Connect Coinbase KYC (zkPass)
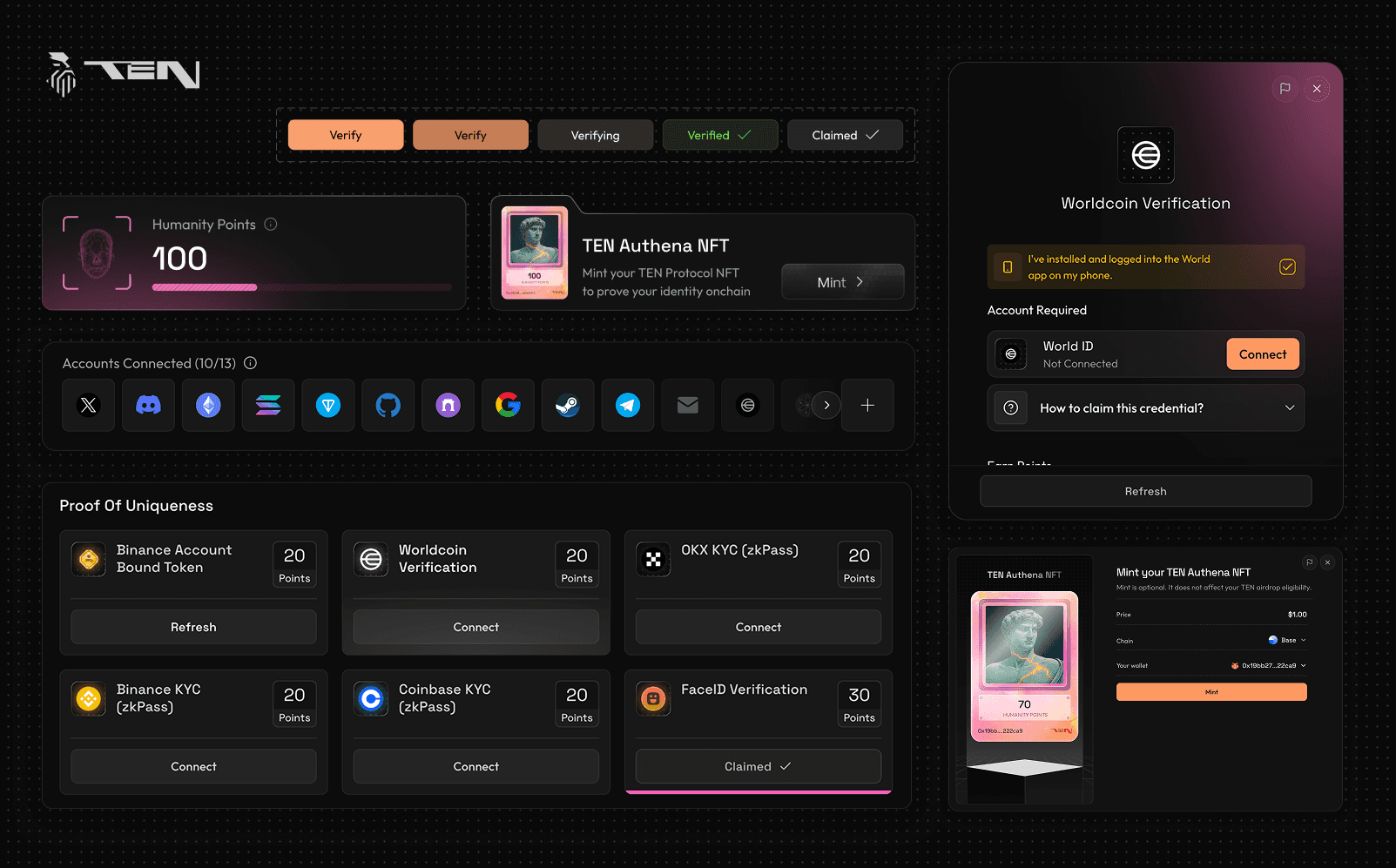Viewport: 1396px width, 868px height. pos(475,766)
